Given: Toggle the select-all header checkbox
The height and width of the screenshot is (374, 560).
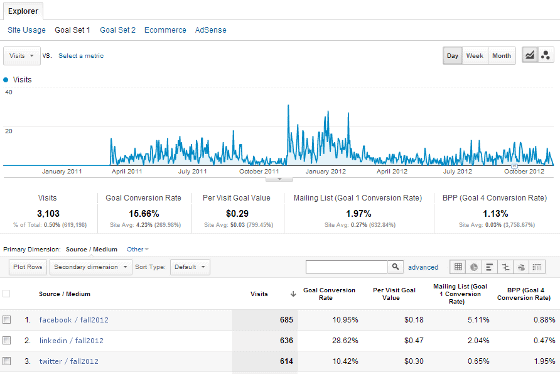Looking at the screenshot, I should coord(6,294).
